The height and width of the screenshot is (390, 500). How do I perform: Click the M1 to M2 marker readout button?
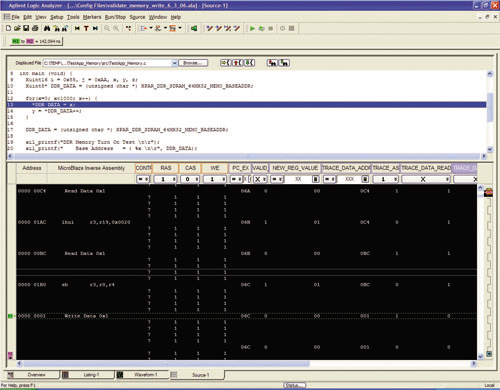coord(36,41)
